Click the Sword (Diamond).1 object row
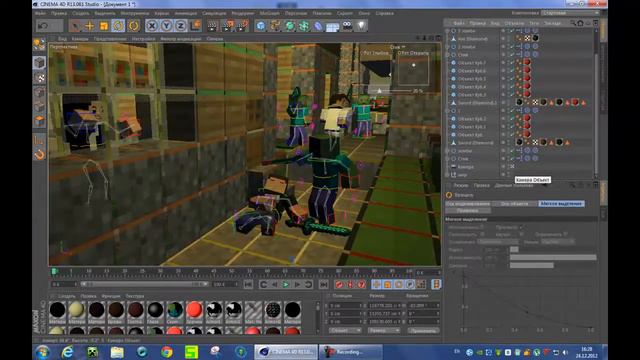The image size is (640, 360). click(477, 103)
